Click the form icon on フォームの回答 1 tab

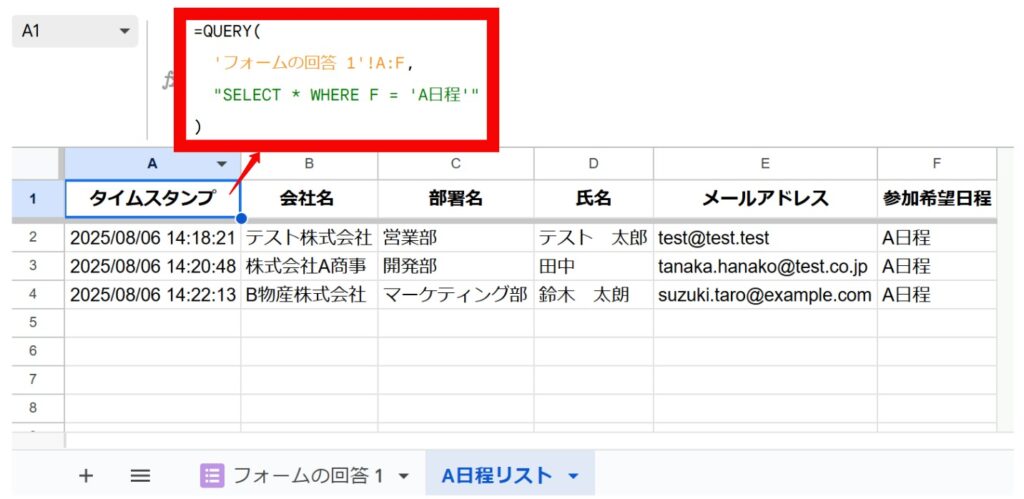tap(212, 475)
